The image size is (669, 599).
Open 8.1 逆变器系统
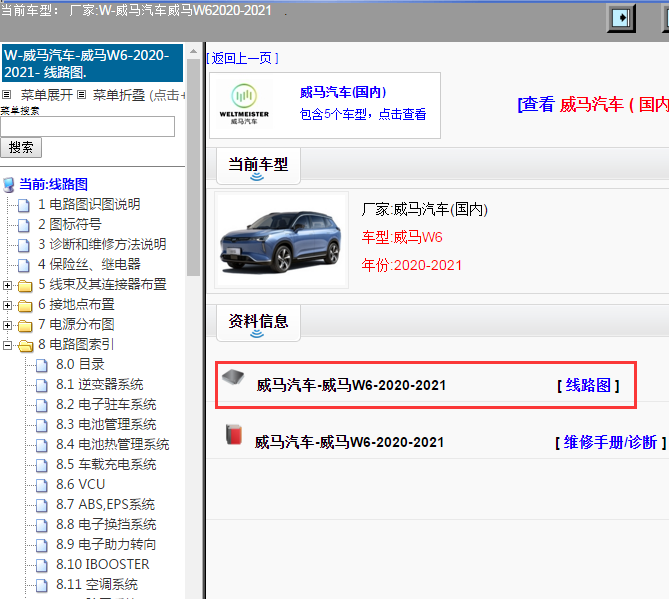(x=100, y=385)
